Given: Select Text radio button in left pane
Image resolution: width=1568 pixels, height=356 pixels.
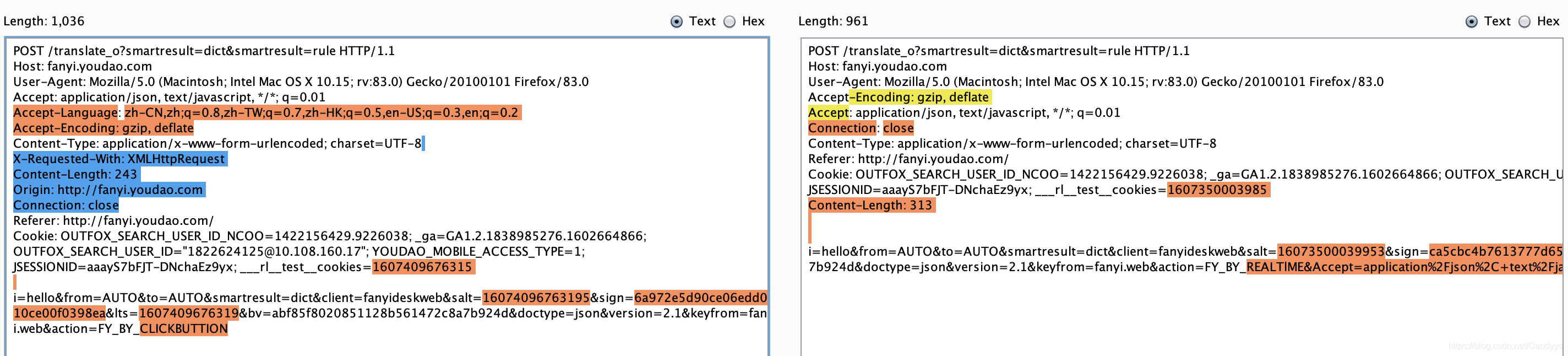Looking at the screenshot, I should click(x=676, y=21).
